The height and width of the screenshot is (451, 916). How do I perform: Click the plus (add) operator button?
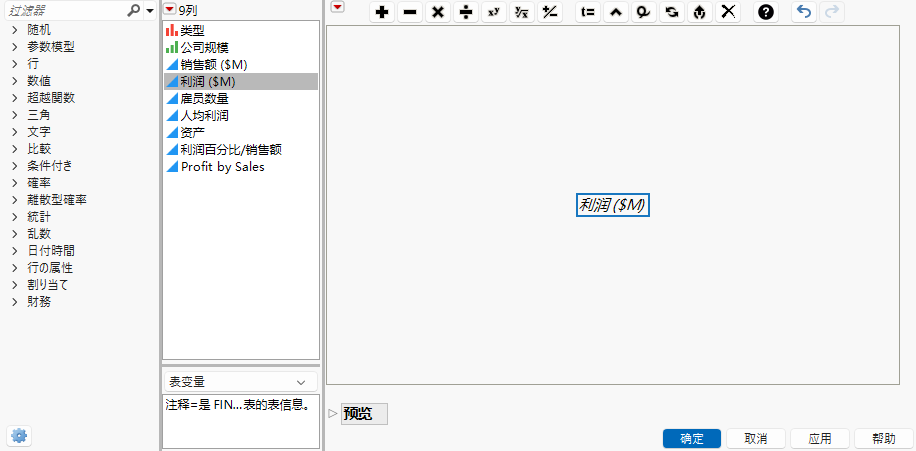pos(382,12)
